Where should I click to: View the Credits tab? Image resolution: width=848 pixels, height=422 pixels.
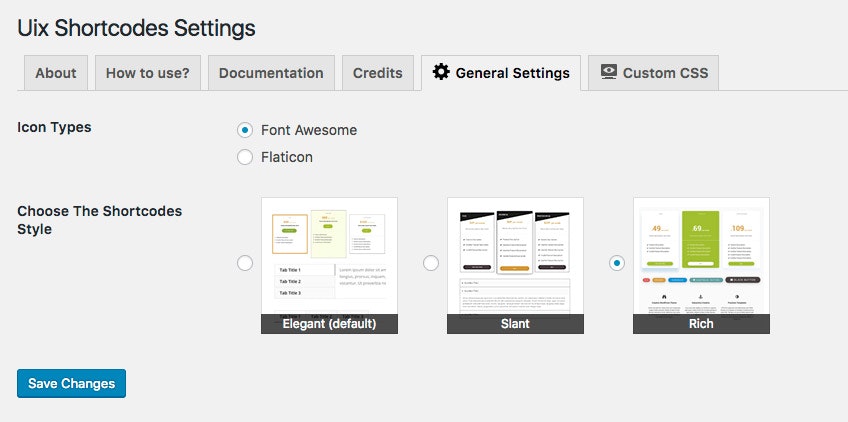click(x=377, y=72)
